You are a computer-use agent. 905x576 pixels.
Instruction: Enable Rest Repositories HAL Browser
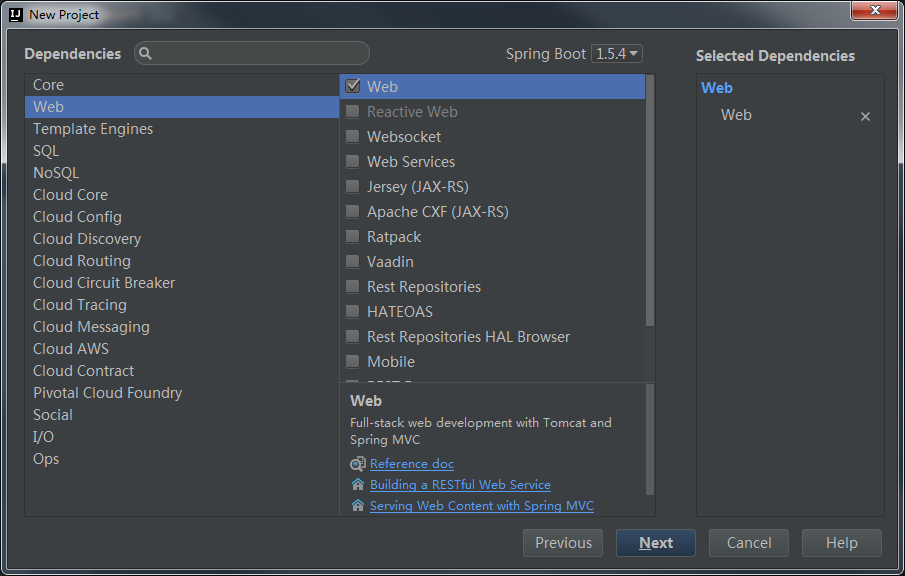(353, 336)
